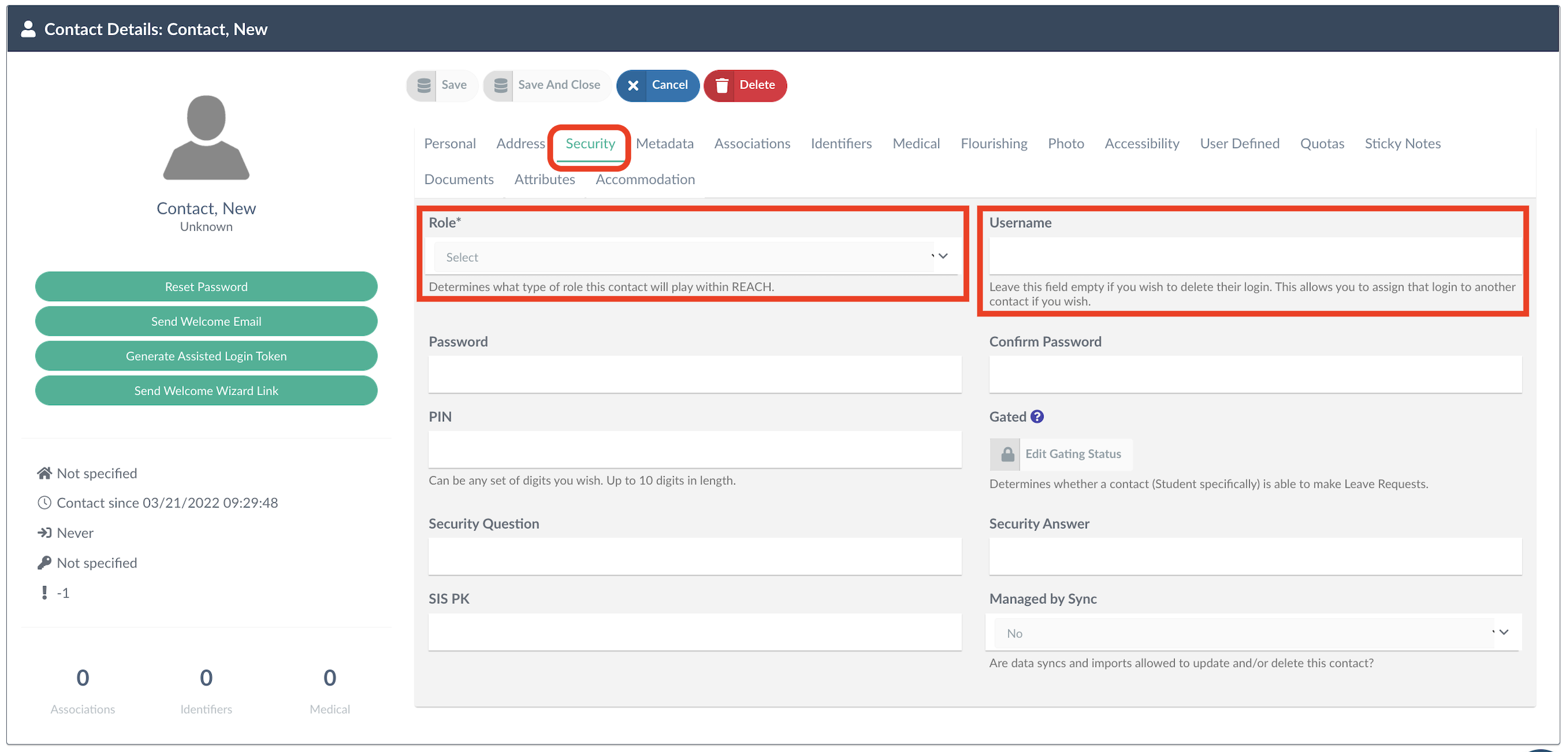Click the lock icon for gating status

(1007, 454)
